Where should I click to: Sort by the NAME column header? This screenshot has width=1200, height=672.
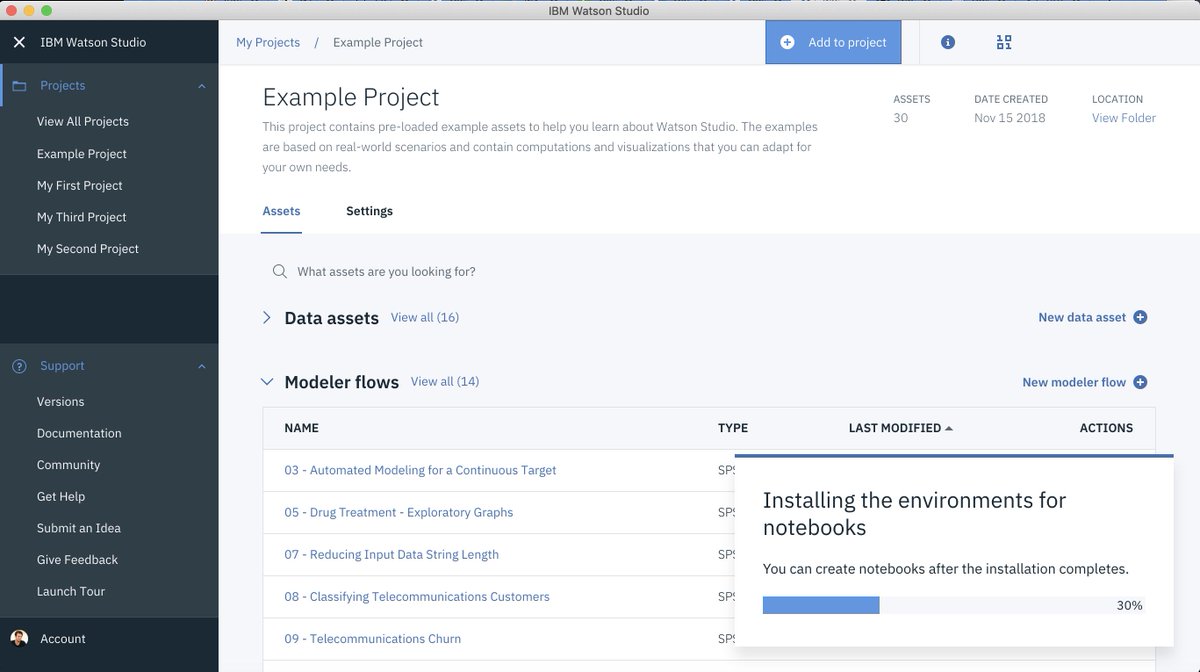[301, 428]
